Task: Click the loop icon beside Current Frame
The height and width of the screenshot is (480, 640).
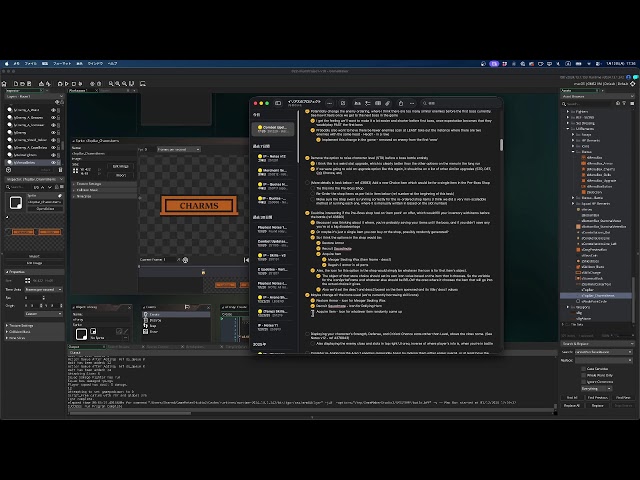Action: [x=185, y=260]
